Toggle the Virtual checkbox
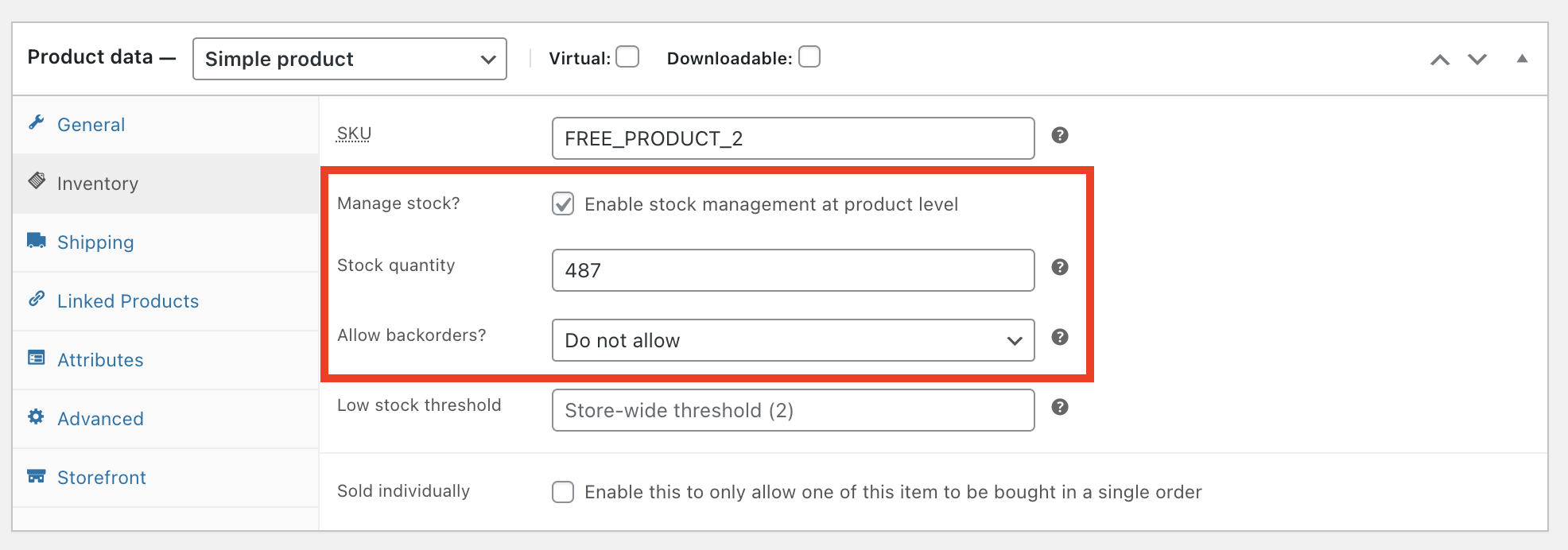This screenshot has width=1568, height=550. (627, 57)
